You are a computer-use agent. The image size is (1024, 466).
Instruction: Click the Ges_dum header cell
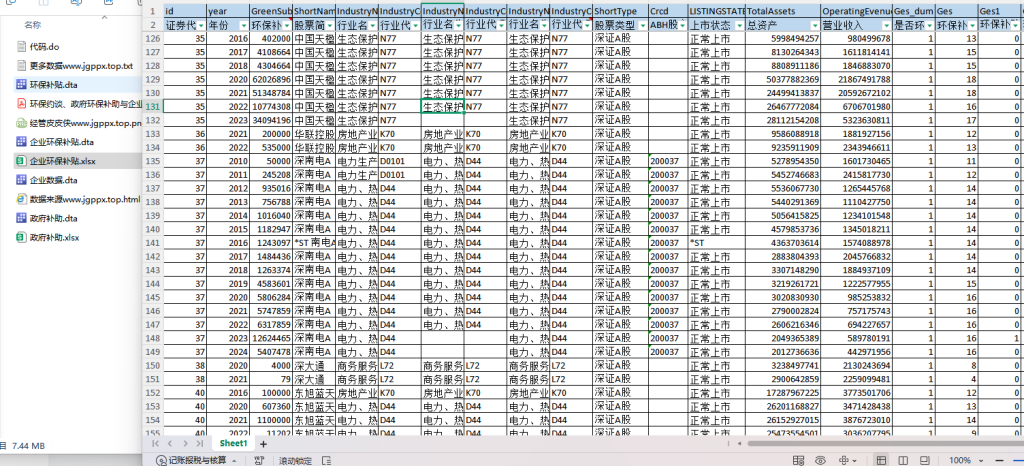tap(914, 11)
